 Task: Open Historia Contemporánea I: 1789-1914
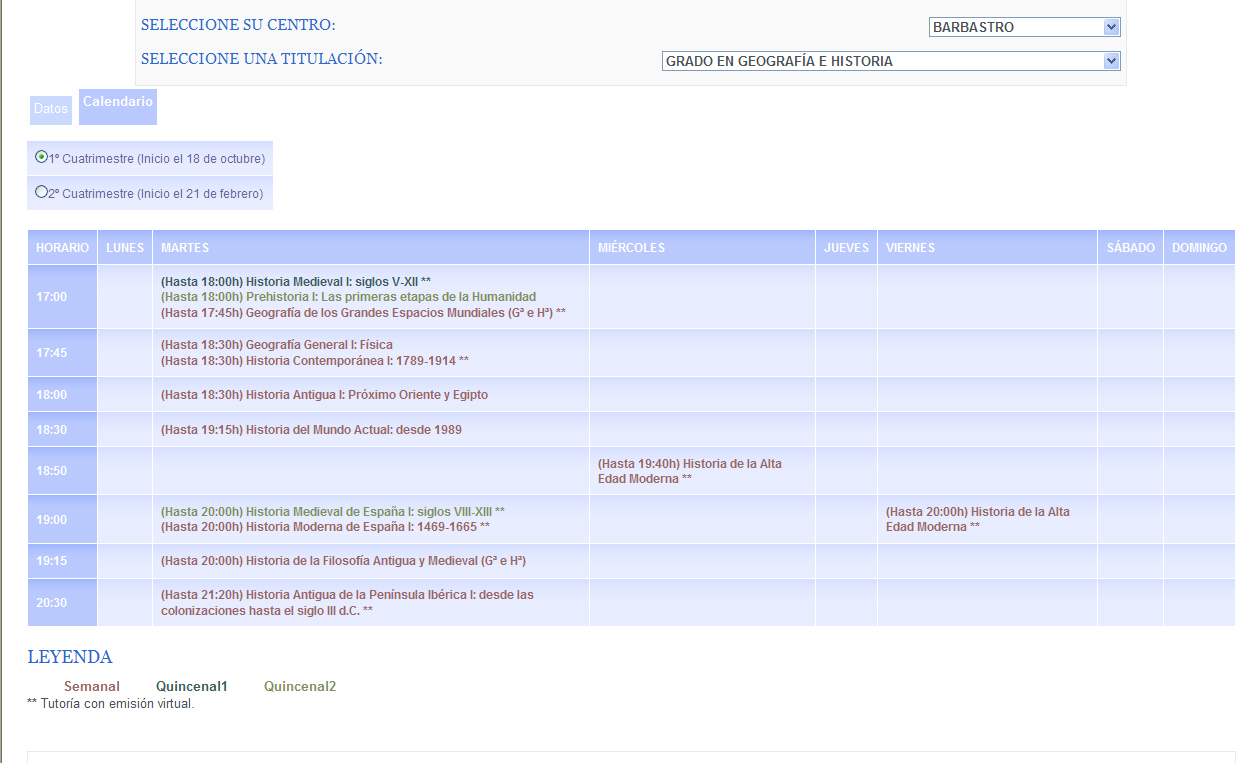(x=314, y=361)
